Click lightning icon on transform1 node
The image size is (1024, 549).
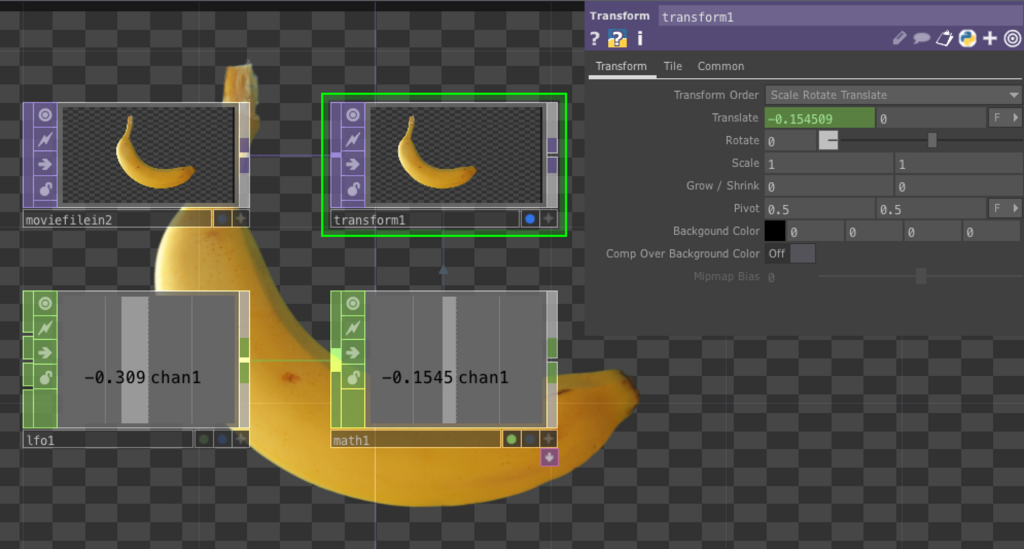[353, 140]
